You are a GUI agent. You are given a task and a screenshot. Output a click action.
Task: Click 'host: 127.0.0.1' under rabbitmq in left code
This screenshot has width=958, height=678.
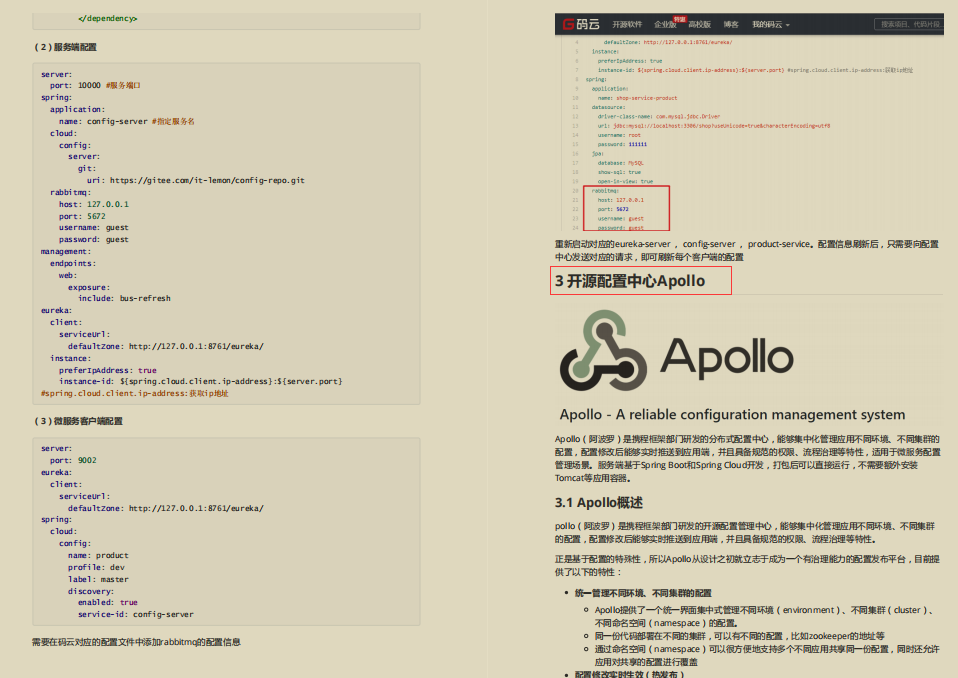(94, 204)
